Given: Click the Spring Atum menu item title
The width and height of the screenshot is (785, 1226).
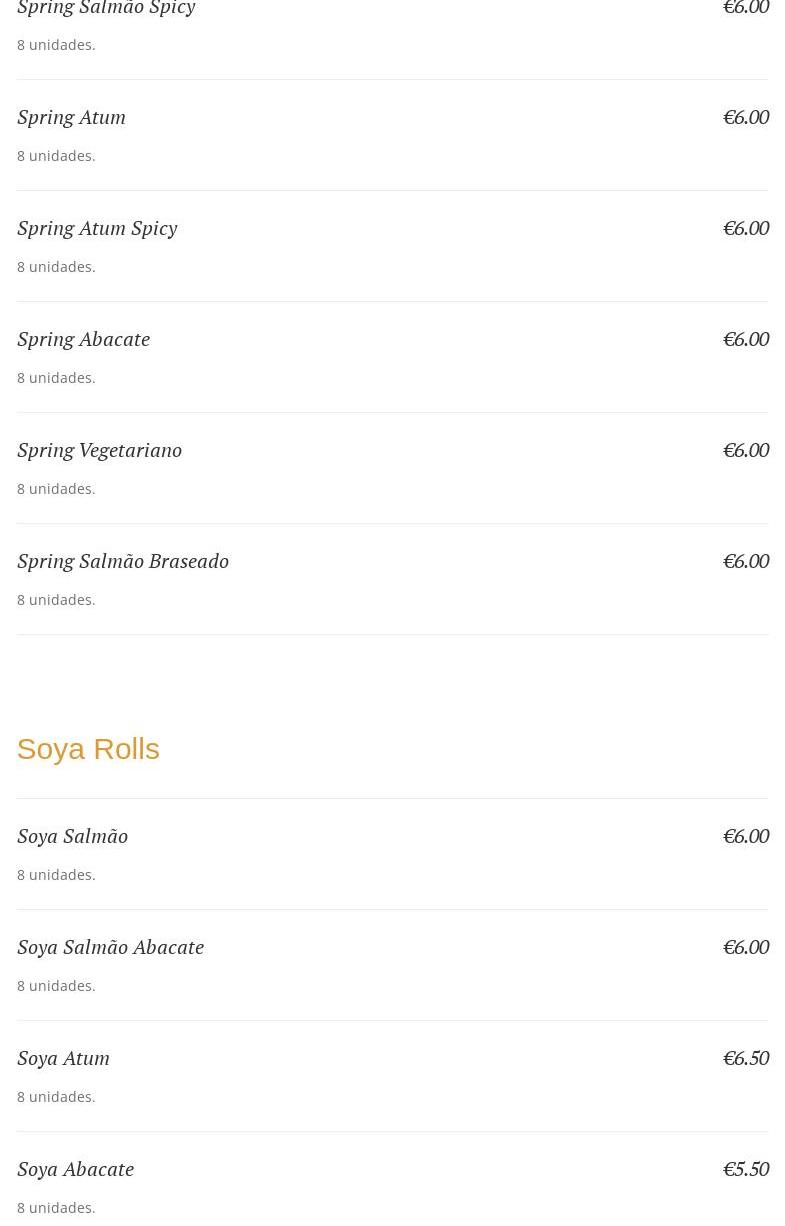Looking at the screenshot, I should tap(71, 117).
